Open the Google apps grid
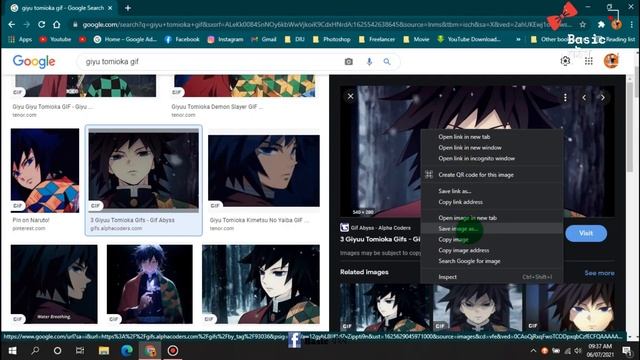This screenshot has width=640, height=360. [x=589, y=61]
